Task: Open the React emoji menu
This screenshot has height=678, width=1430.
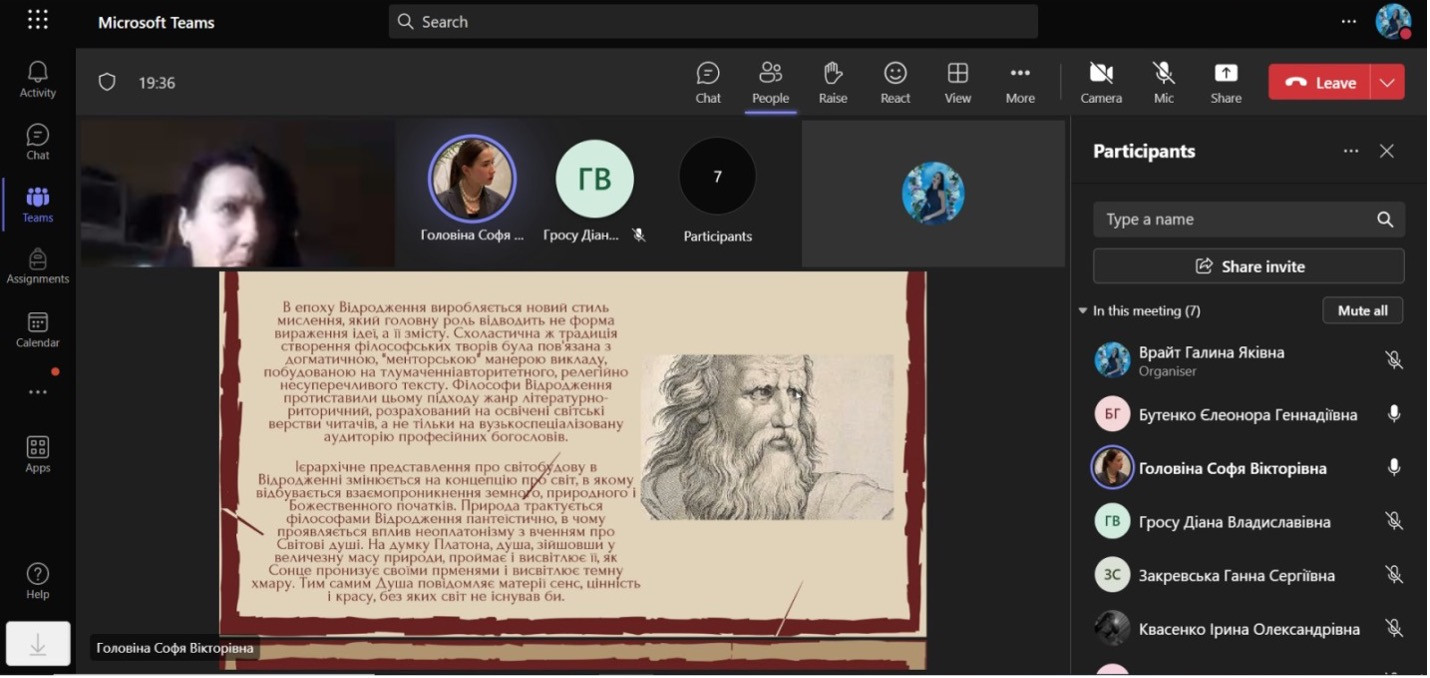Action: [895, 82]
